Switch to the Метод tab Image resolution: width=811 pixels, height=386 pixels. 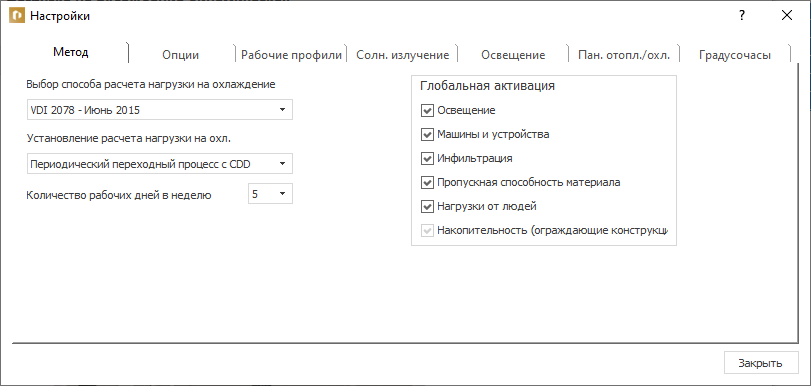coord(71,52)
